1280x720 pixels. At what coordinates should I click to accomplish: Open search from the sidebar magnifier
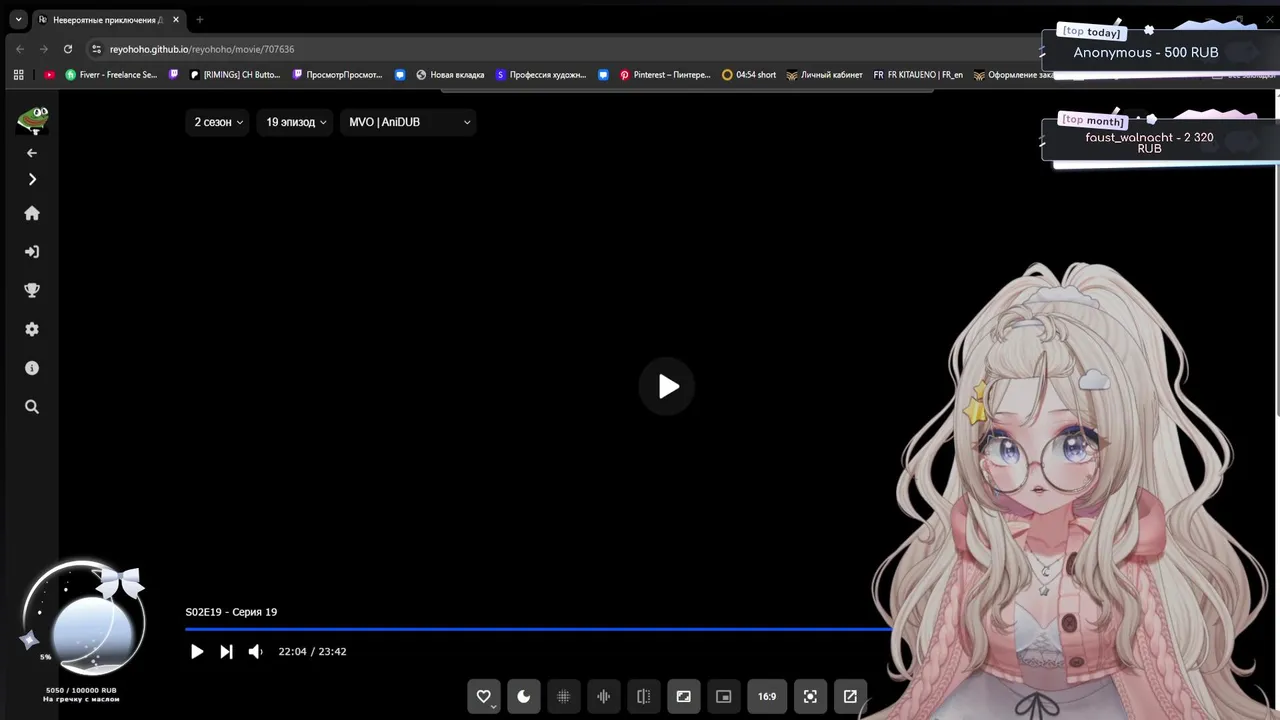point(32,407)
